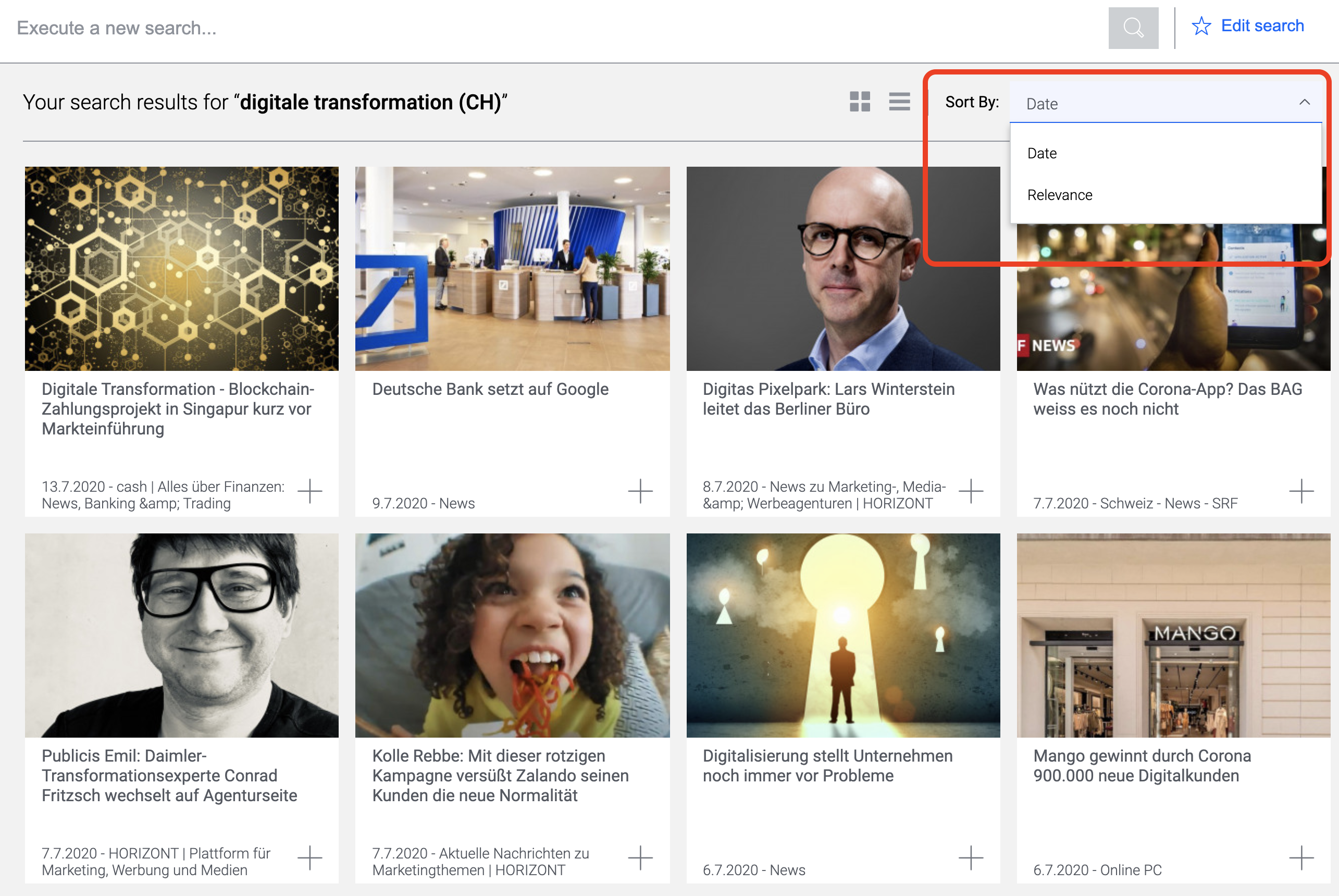Click the Deutsche Bank lobby thumbnail
Screen dimensions: 1339x896
point(512,269)
